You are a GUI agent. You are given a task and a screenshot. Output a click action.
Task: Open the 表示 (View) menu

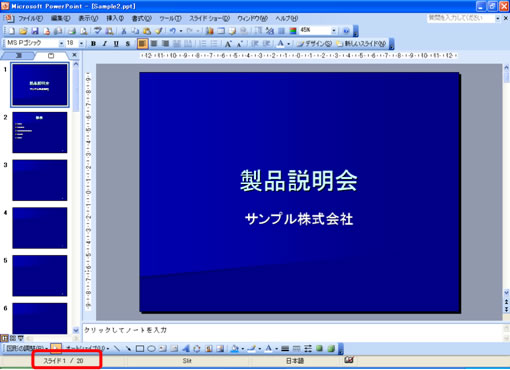[88, 19]
